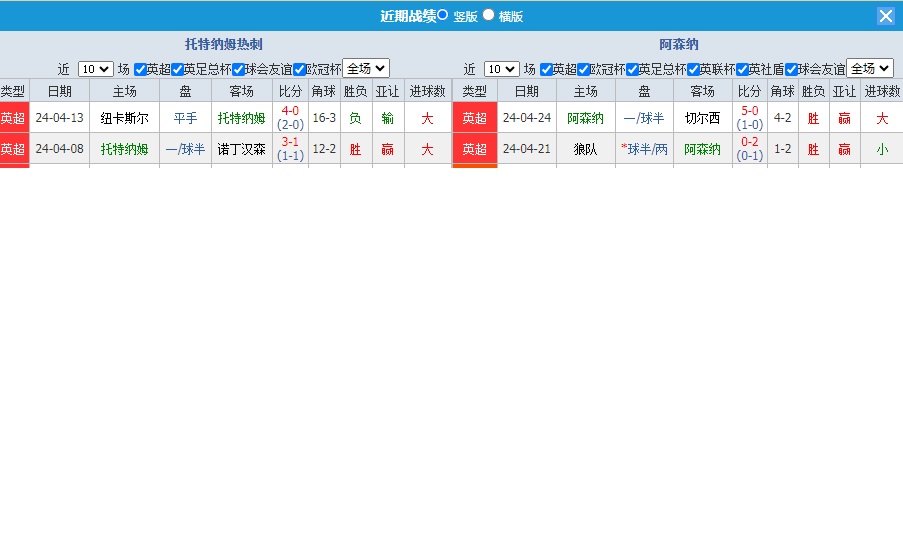This screenshot has width=903, height=540.
Task: Open Tottenham's 全场 dropdown
Action: [366, 69]
